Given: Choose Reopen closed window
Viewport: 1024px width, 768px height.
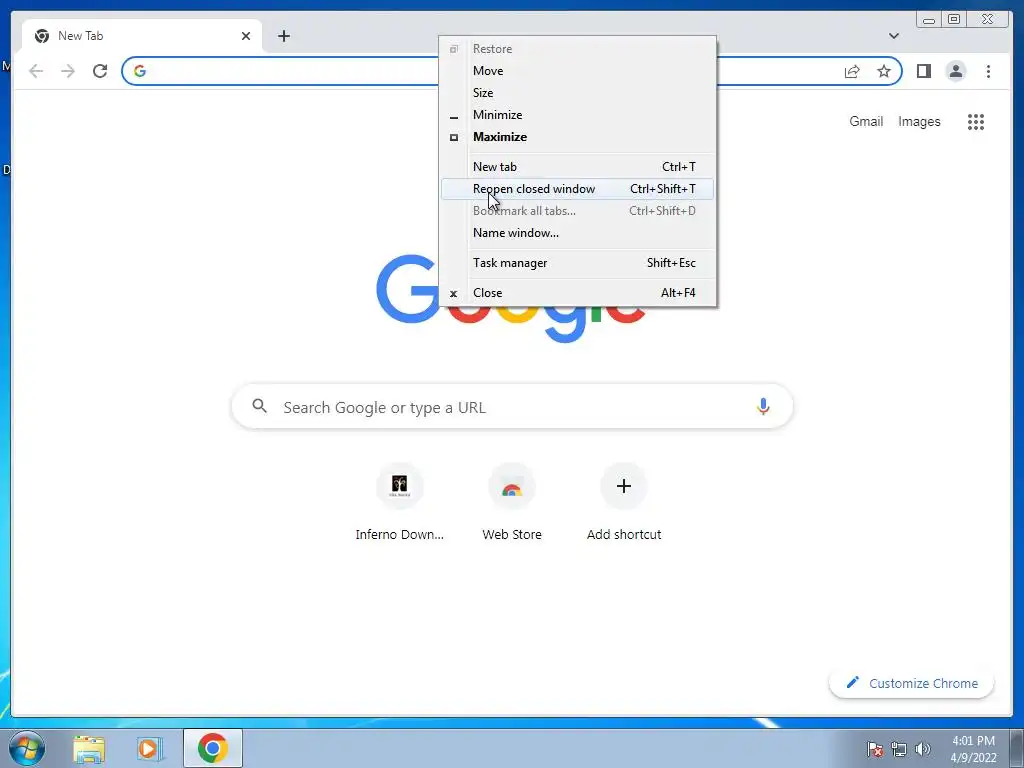Looking at the screenshot, I should tap(577, 189).
